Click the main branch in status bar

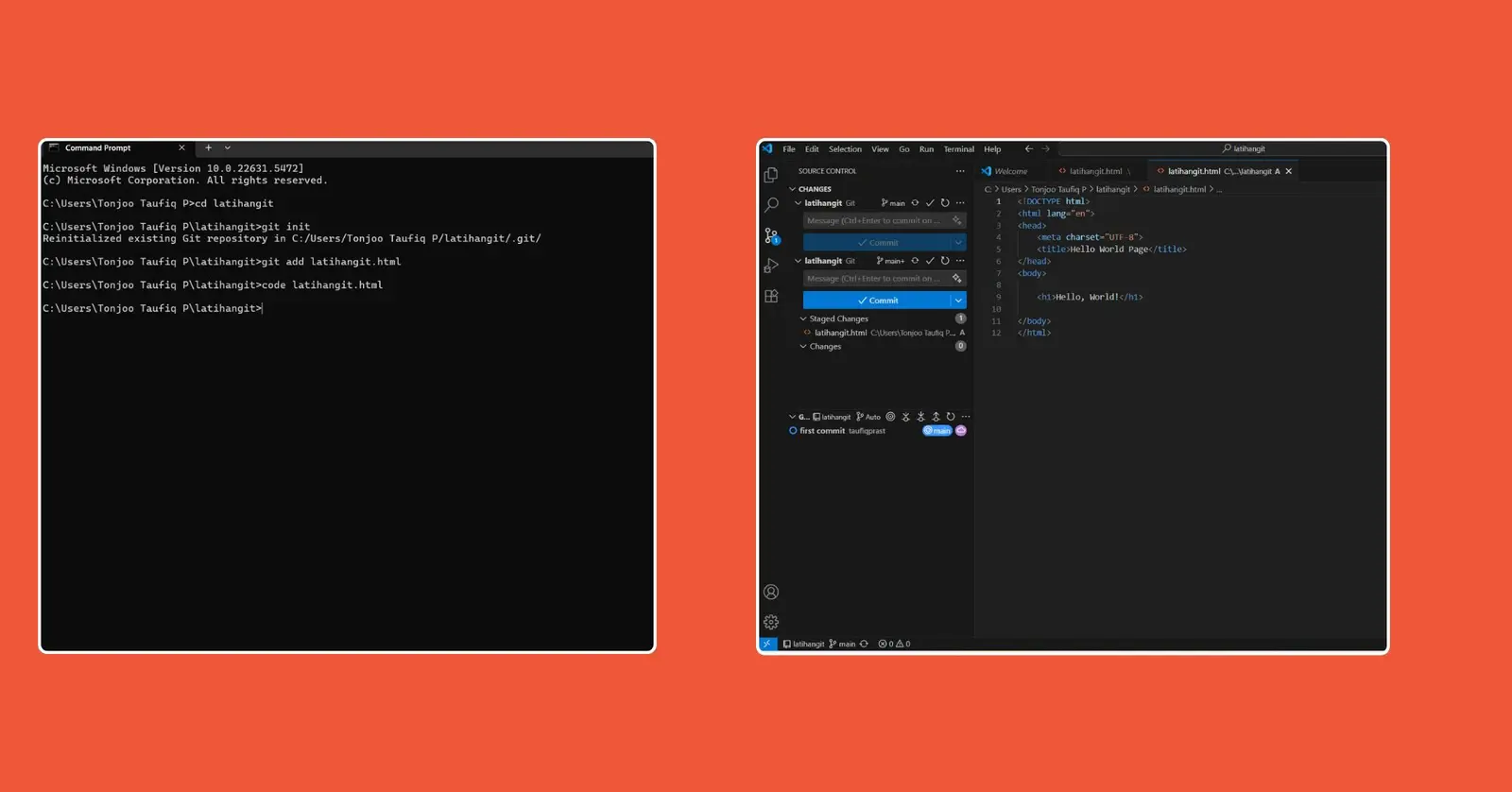point(842,644)
